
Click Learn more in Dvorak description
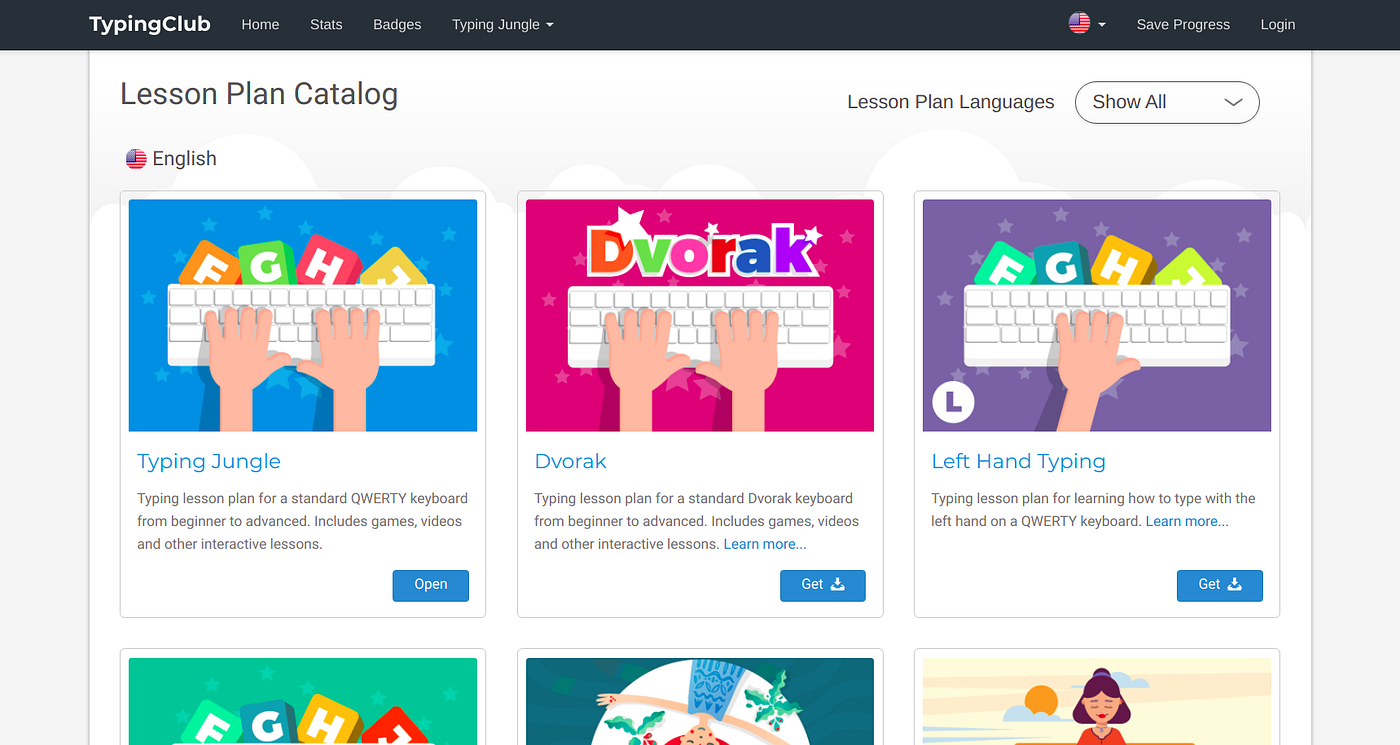[x=764, y=544]
